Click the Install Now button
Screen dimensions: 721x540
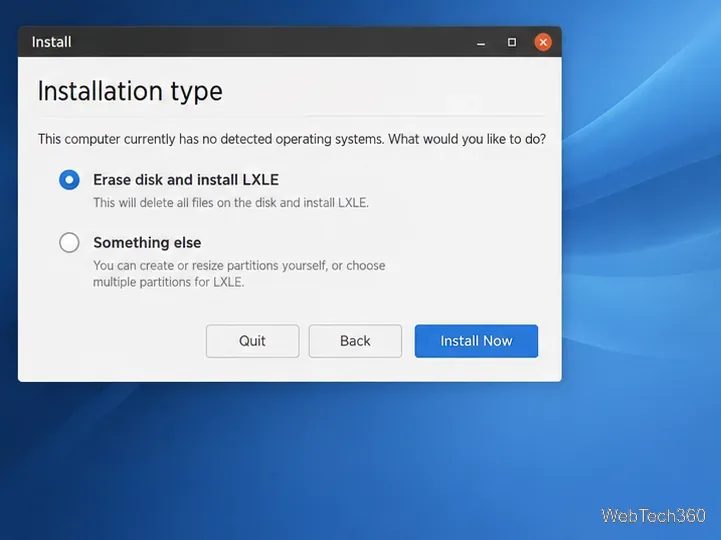pos(476,341)
